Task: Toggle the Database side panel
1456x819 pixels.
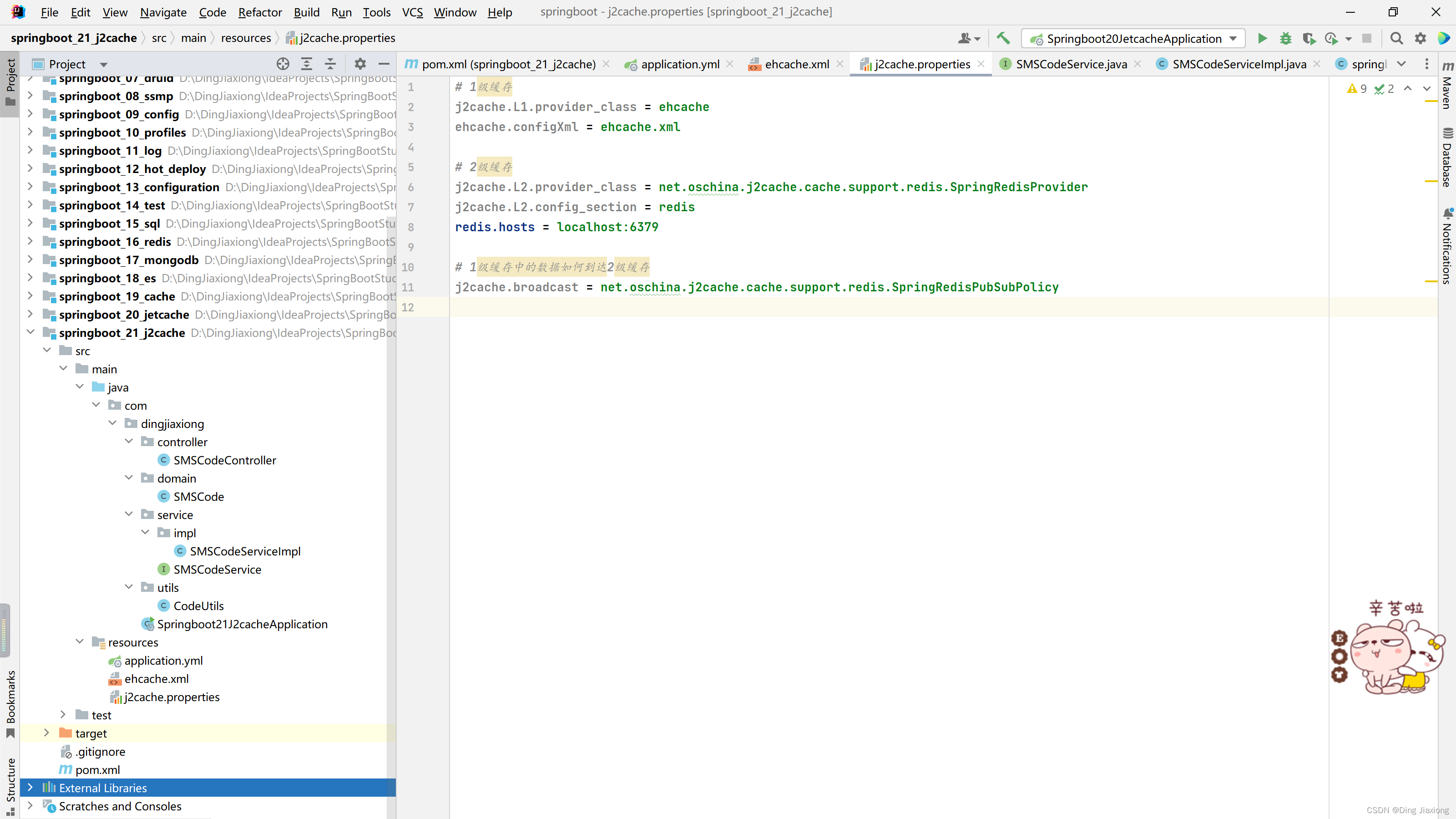Action: [x=1446, y=158]
